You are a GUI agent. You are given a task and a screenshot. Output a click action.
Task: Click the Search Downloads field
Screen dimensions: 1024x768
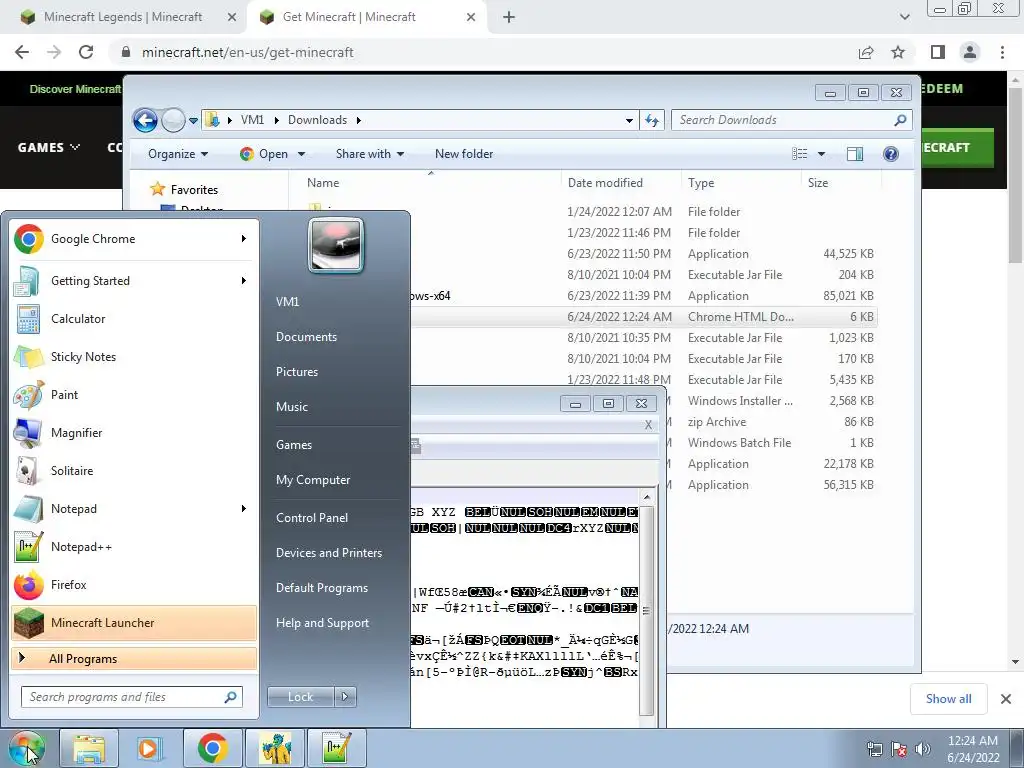(791, 120)
